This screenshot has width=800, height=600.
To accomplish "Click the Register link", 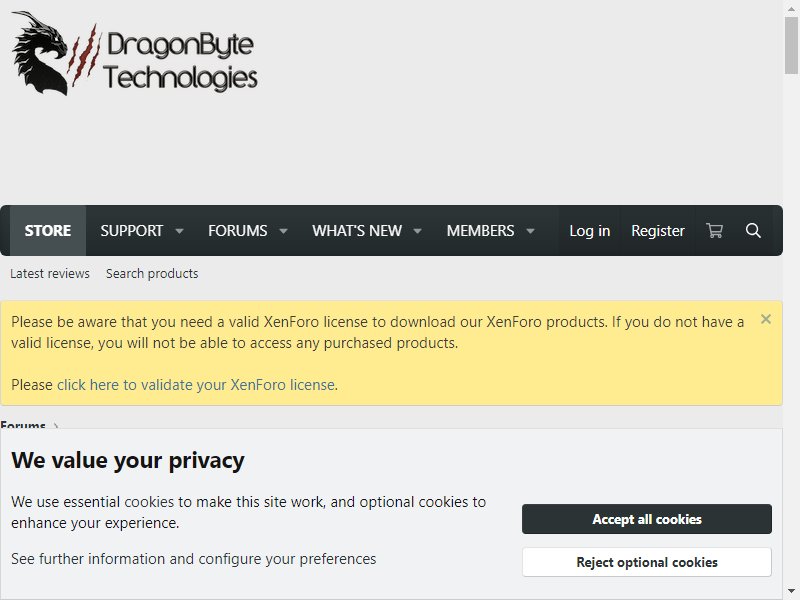I will [x=658, y=231].
